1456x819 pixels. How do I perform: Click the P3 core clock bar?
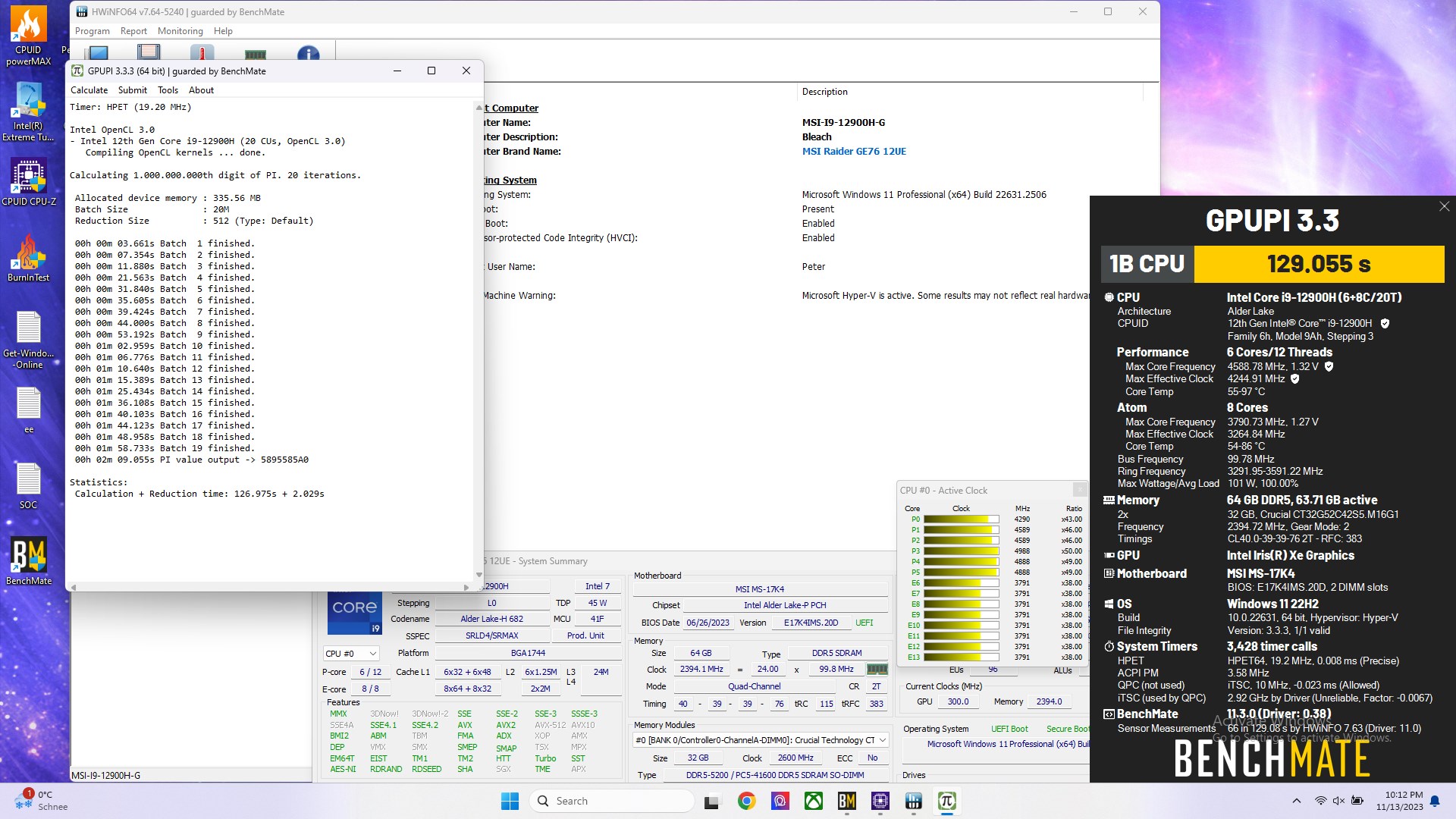961,551
